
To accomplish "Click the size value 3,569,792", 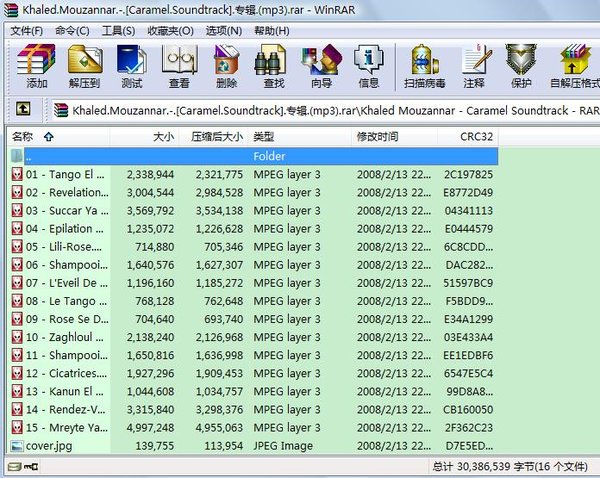I will [150, 211].
